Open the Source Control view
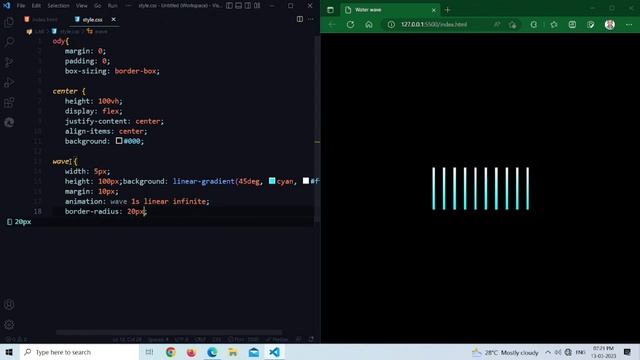This screenshot has width=640, height=360. pyautogui.click(x=9, y=62)
